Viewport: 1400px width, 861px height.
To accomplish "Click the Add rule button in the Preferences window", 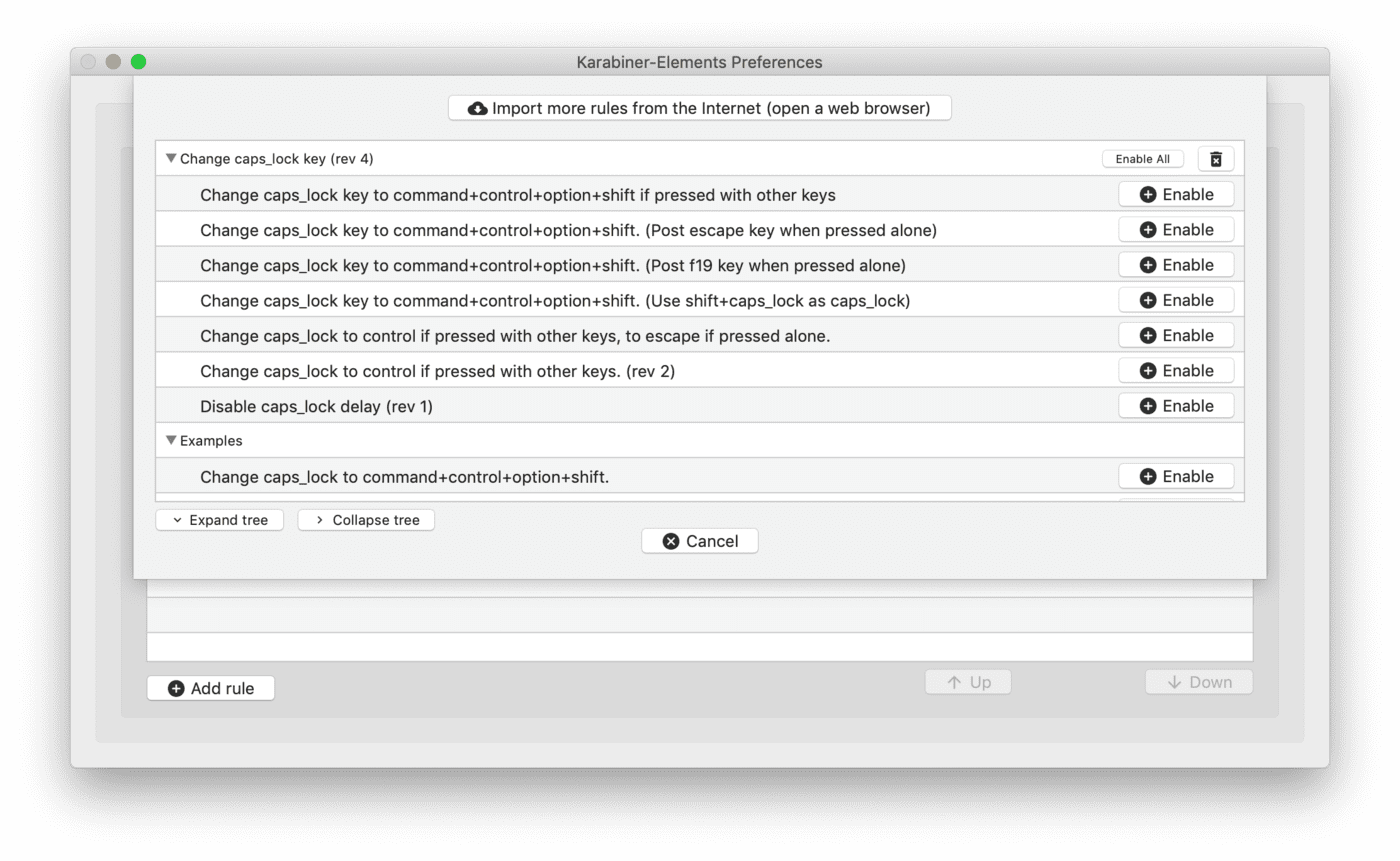I will 211,688.
